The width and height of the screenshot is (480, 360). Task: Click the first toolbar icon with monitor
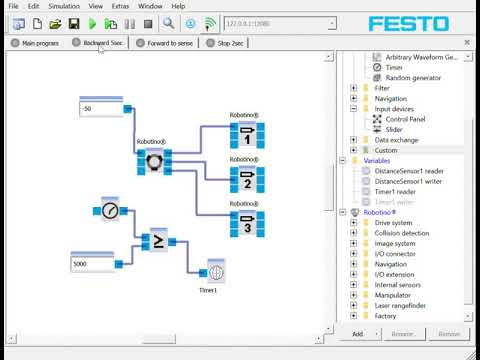point(18,24)
